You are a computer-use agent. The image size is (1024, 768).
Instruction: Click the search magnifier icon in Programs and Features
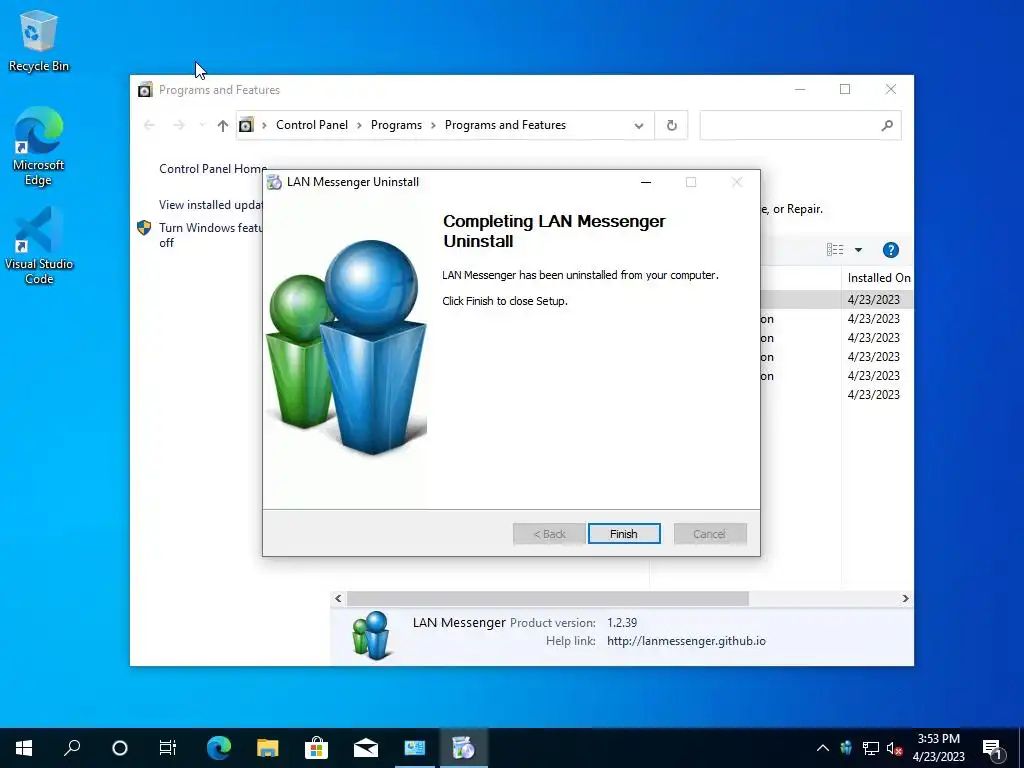[887, 125]
